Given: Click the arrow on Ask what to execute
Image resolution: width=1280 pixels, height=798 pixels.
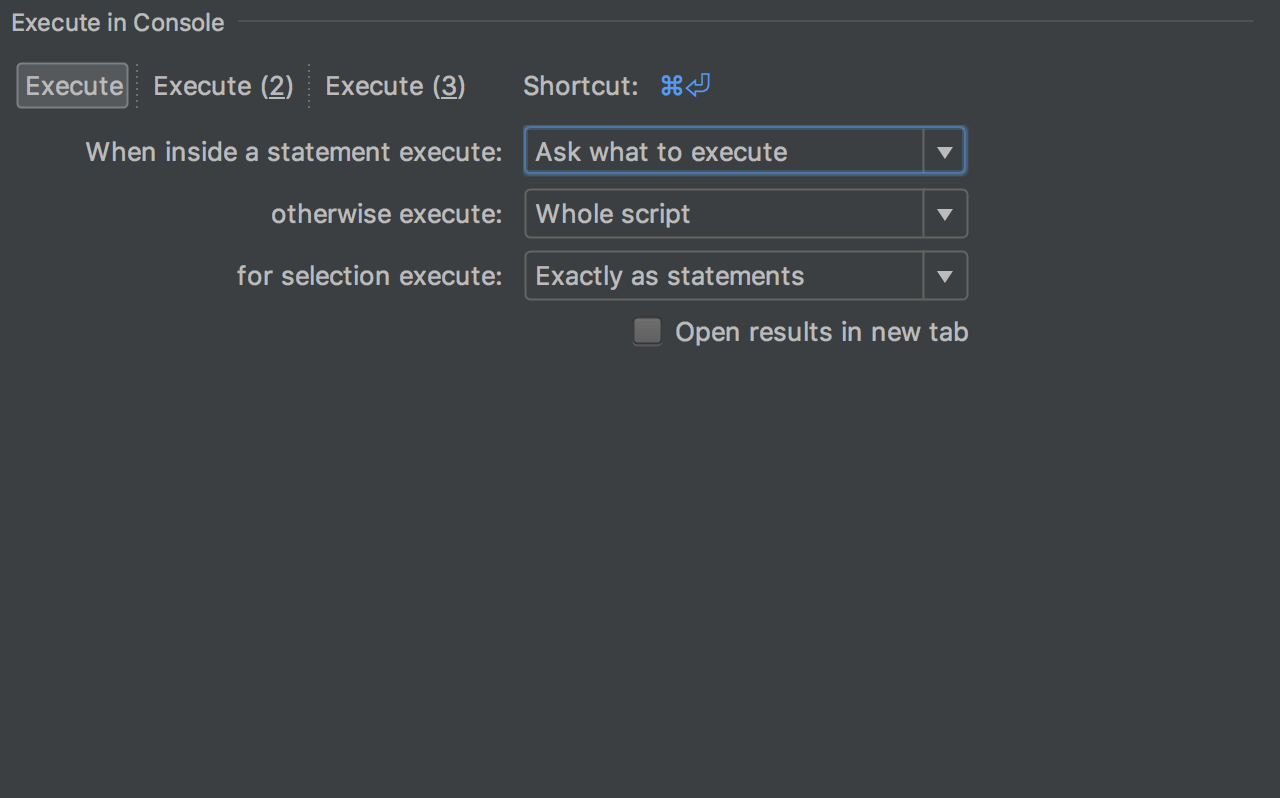Looking at the screenshot, I should click(x=944, y=152).
